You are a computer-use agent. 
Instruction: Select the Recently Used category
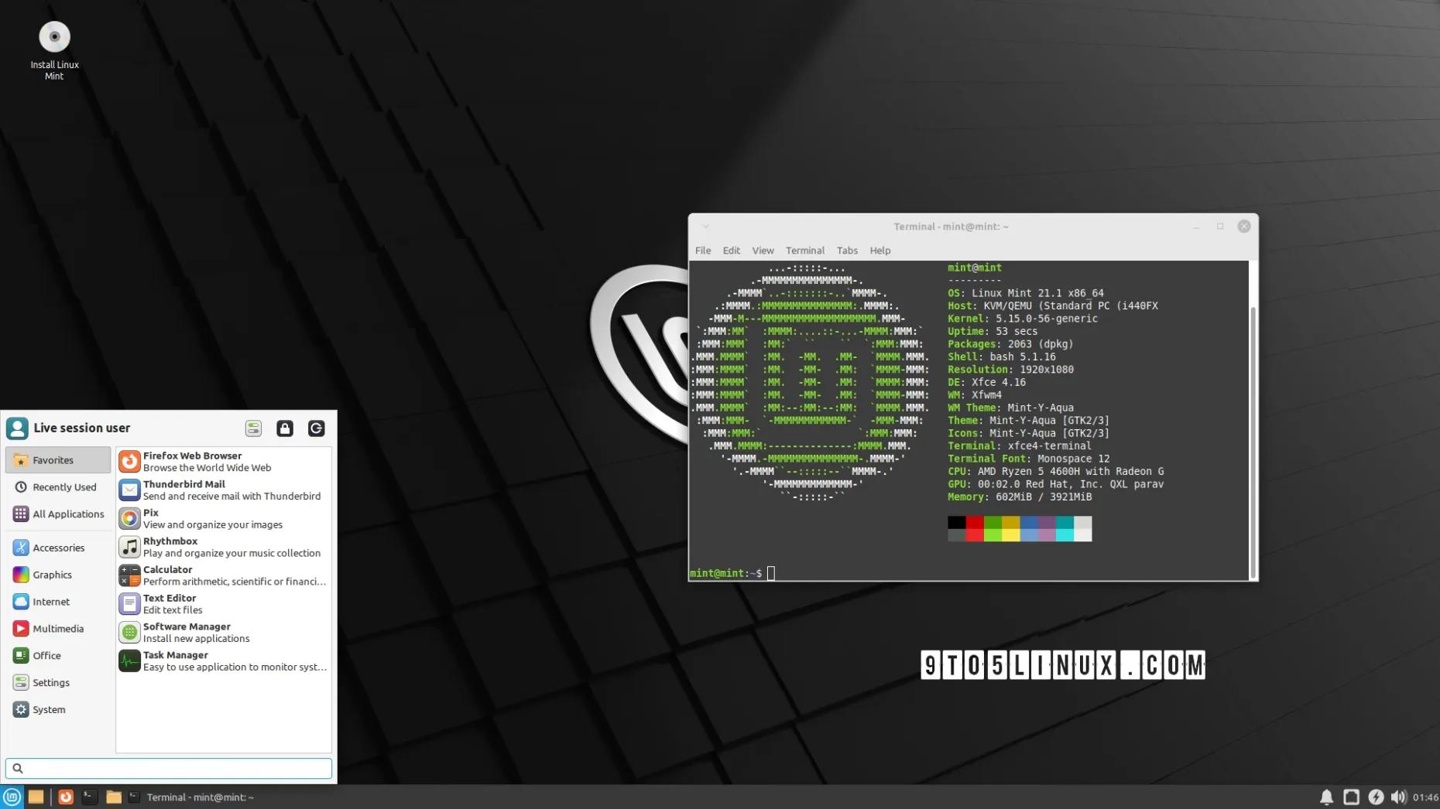pos(58,487)
